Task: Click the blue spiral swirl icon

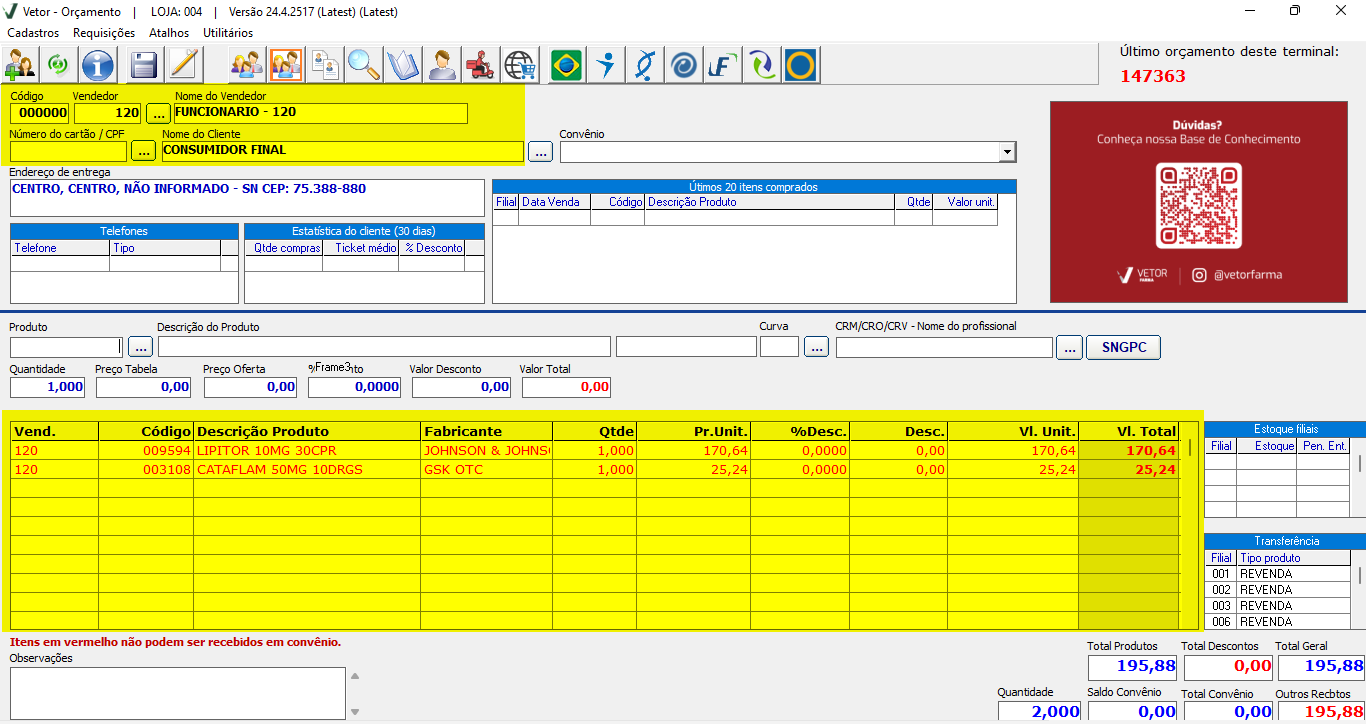Action: click(684, 65)
